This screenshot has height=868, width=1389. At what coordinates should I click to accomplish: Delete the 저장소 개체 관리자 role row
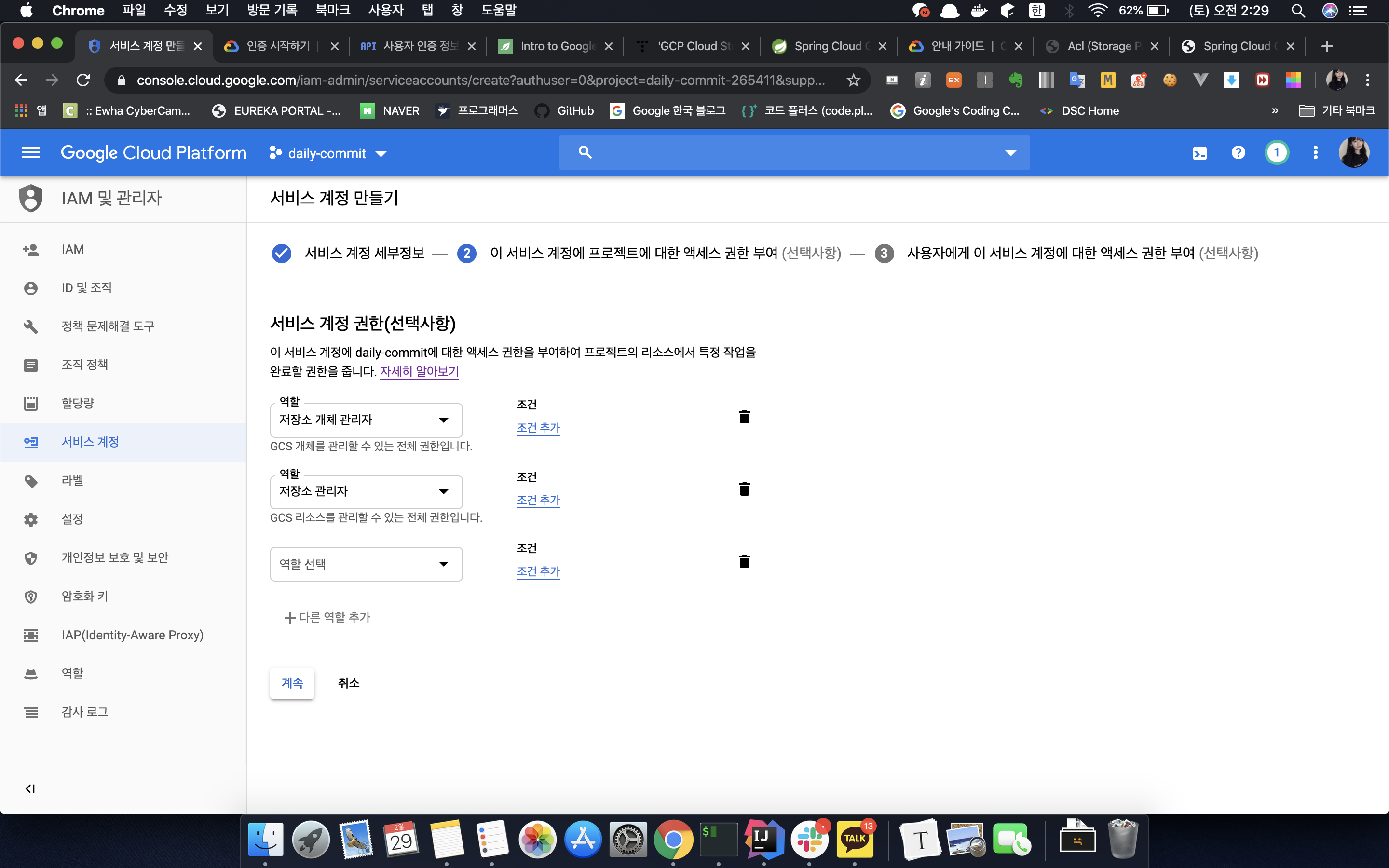[745, 417]
